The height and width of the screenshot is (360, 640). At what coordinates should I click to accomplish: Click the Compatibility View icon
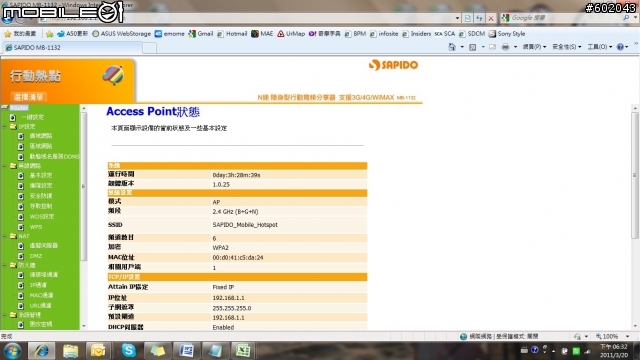(x=468, y=18)
